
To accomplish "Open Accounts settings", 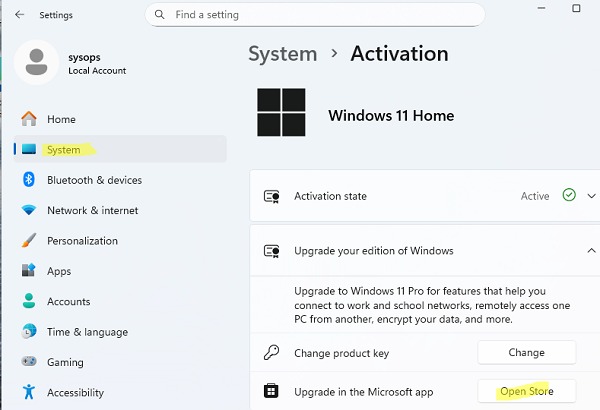I will pyautogui.click(x=120, y=301).
